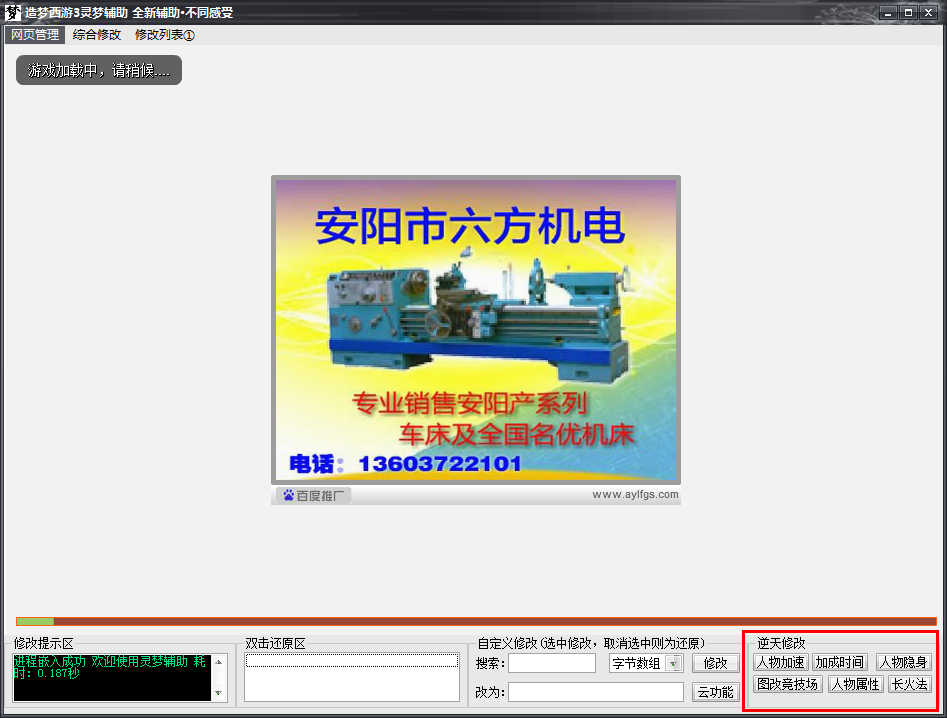Click the app icon in the title bar

click(x=12, y=12)
